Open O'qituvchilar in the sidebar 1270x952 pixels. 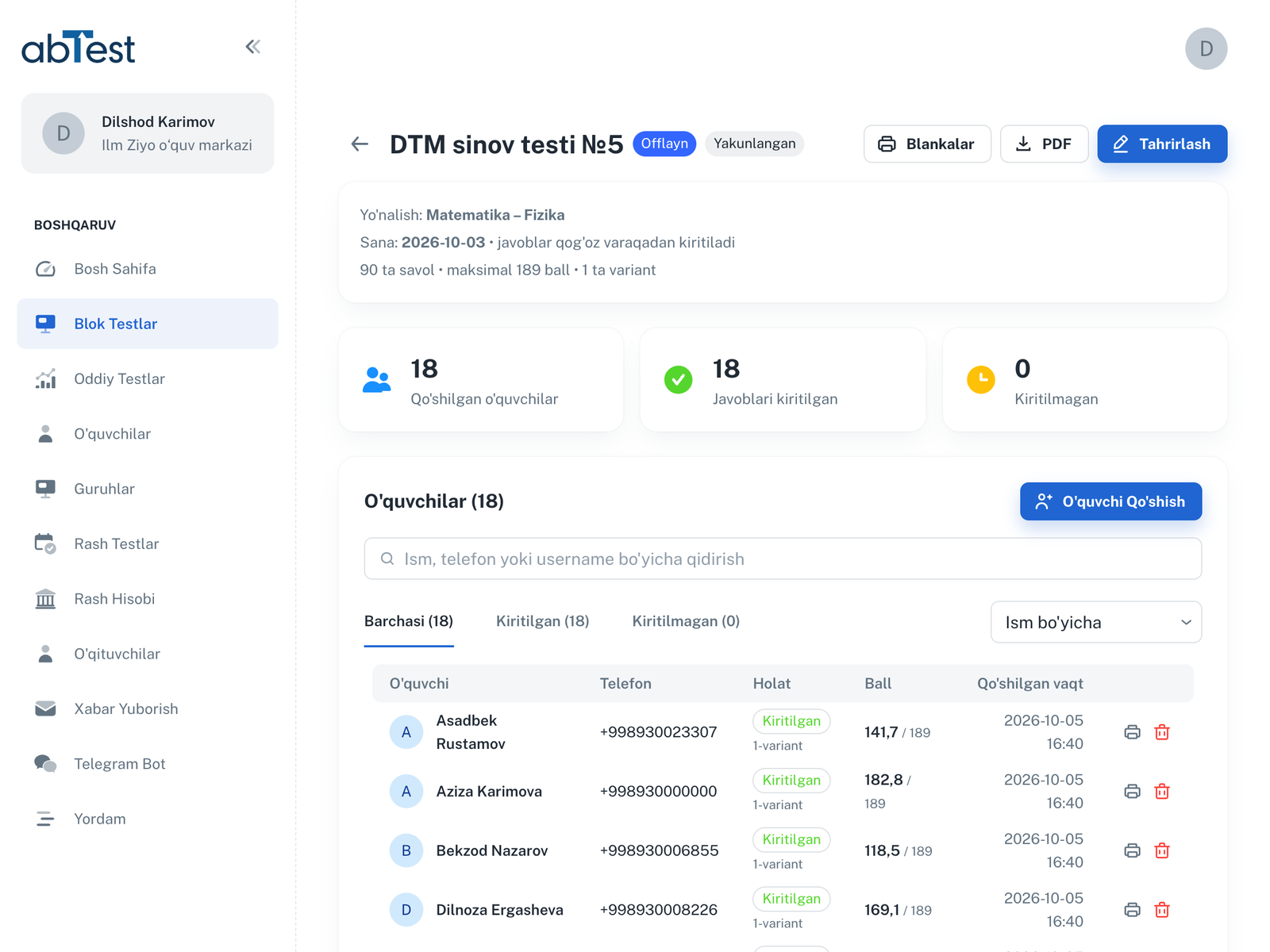(148, 654)
